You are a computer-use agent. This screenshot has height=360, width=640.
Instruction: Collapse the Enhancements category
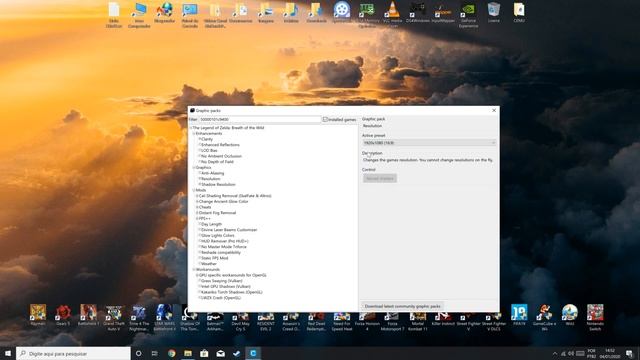pos(194,133)
